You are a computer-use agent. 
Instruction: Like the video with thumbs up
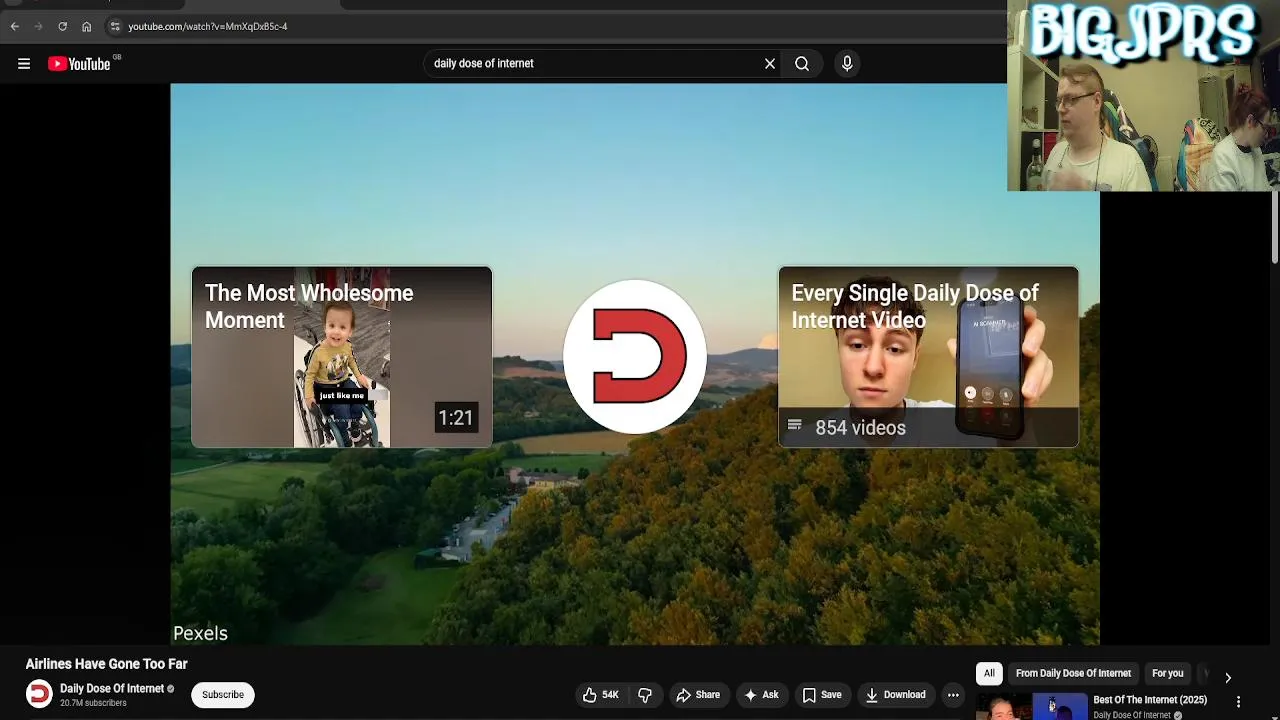point(600,695)
